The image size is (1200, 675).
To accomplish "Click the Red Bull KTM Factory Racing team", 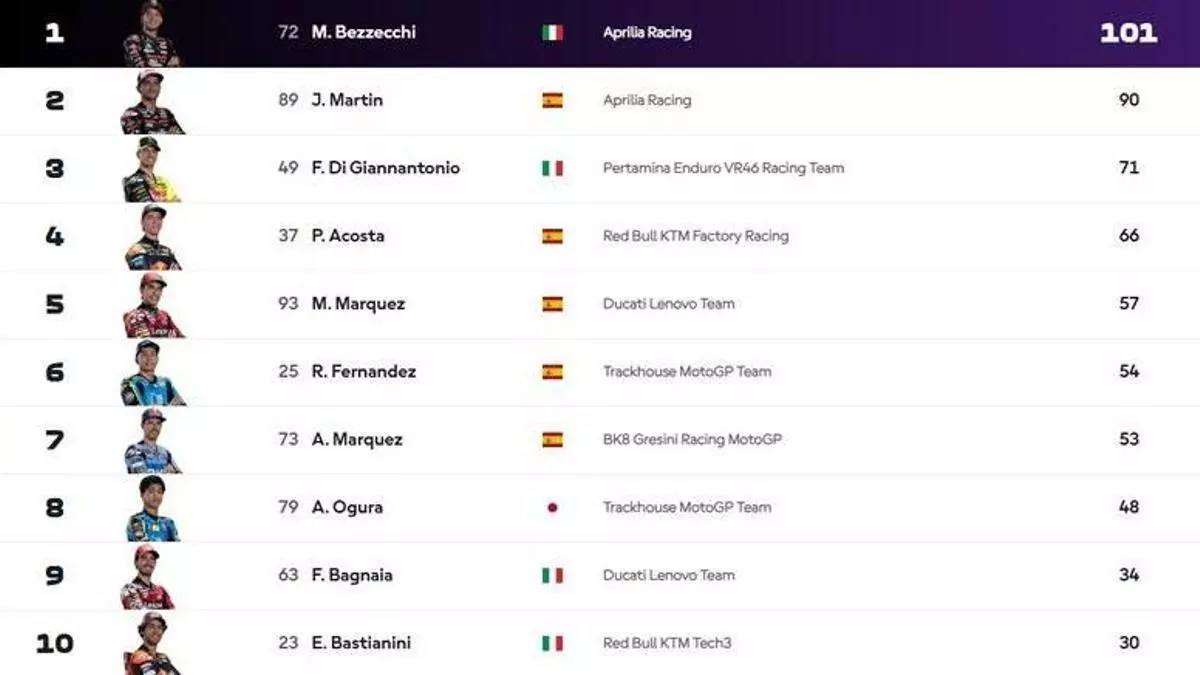I will tap(695, 236).
